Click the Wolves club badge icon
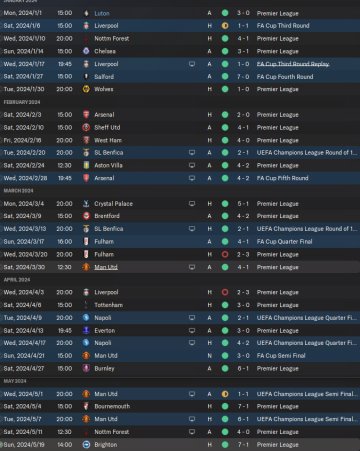This screenshot has width=360, height=451. coord(86,89)
